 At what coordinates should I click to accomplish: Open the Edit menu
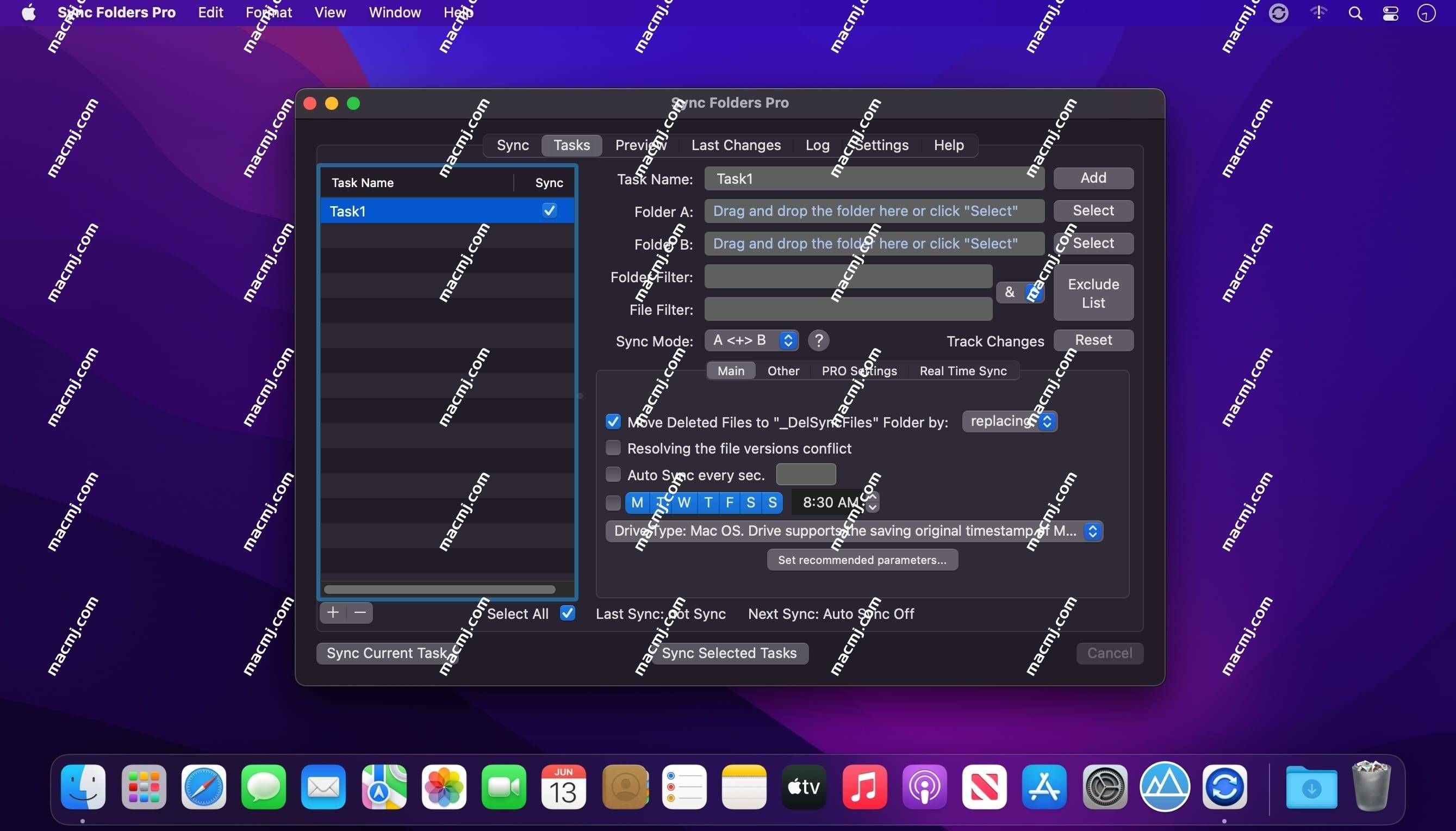pyautogui.click(x=210, y=13)
